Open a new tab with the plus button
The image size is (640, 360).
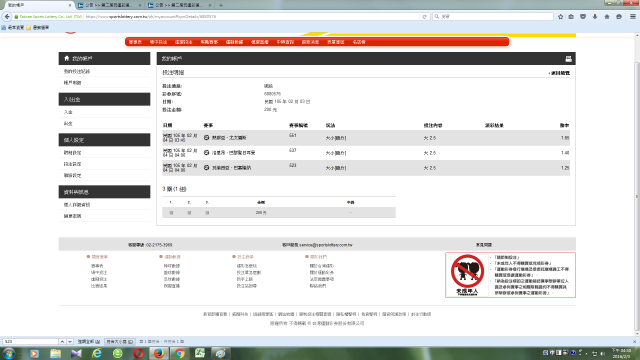[x=221, y=5]
